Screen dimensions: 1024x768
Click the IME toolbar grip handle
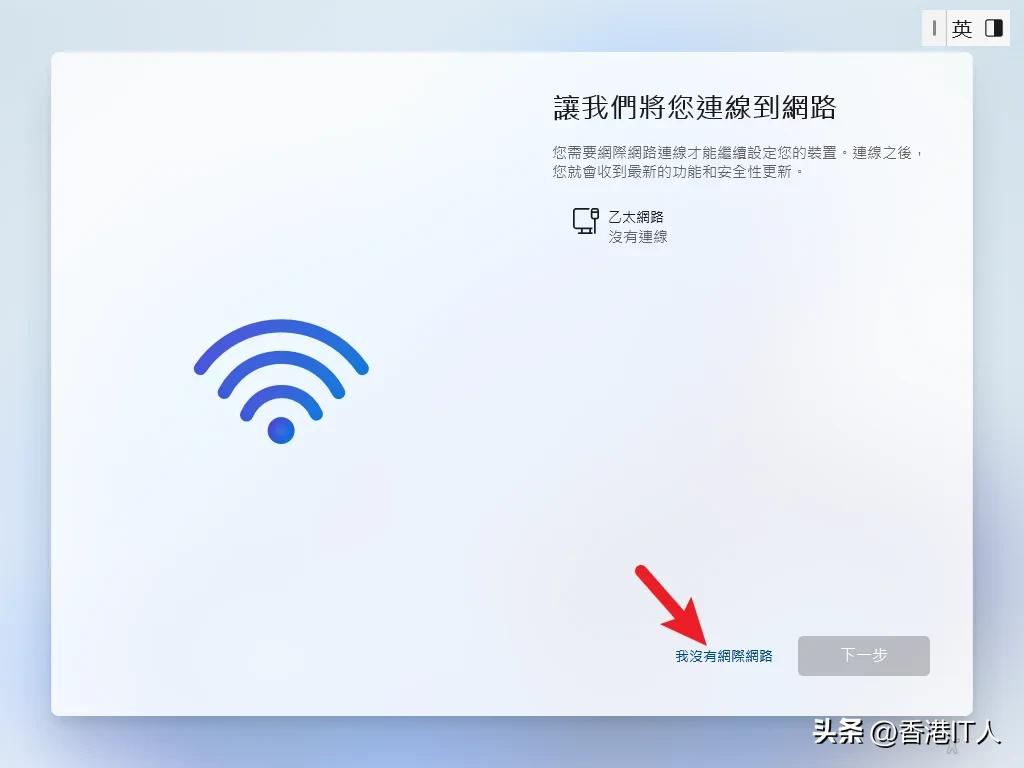pyautogui.click(x=934, y=28)
